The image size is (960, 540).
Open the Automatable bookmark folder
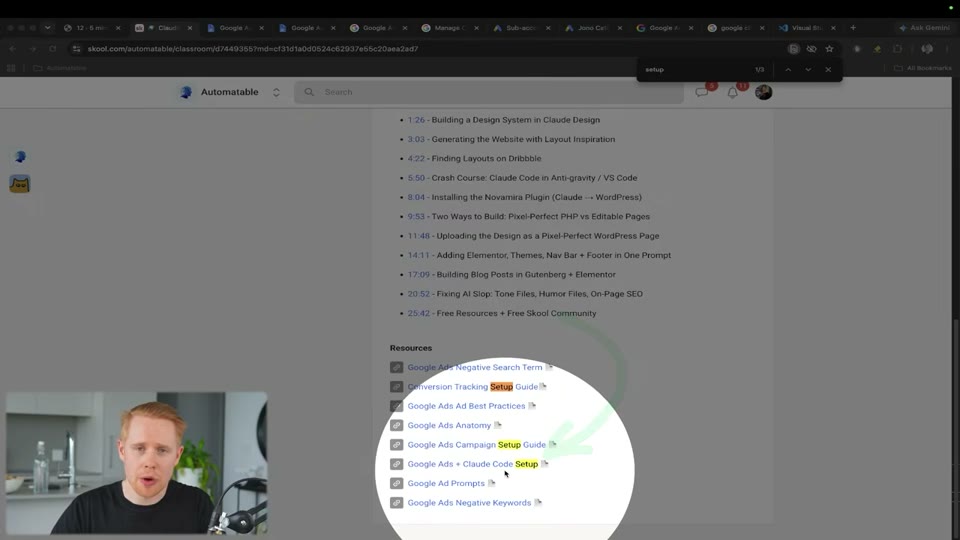60,68
